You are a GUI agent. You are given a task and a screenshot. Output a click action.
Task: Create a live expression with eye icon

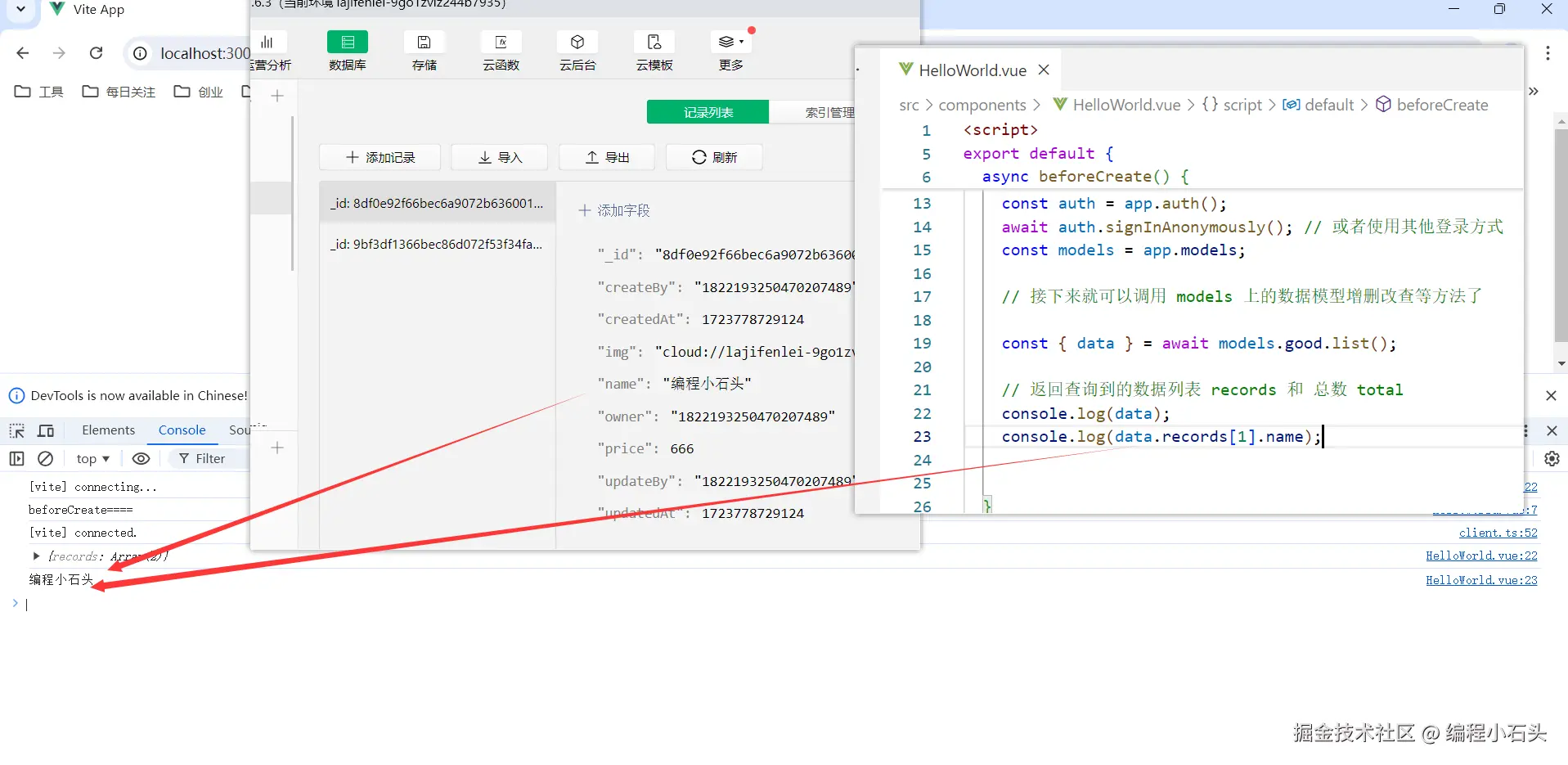point(141,459)
